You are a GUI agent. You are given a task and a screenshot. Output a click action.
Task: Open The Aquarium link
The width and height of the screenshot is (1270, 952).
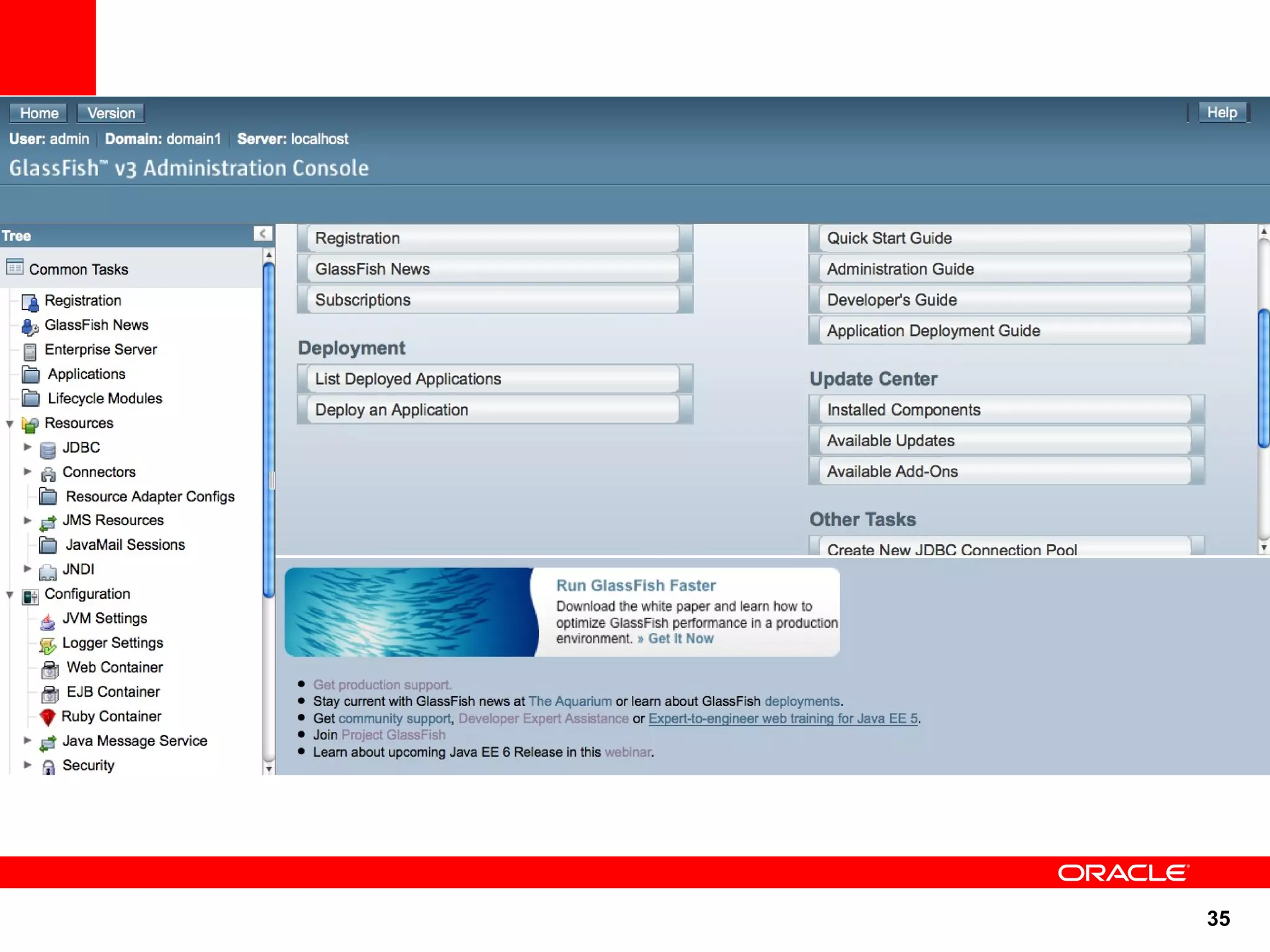coord(570,701)
